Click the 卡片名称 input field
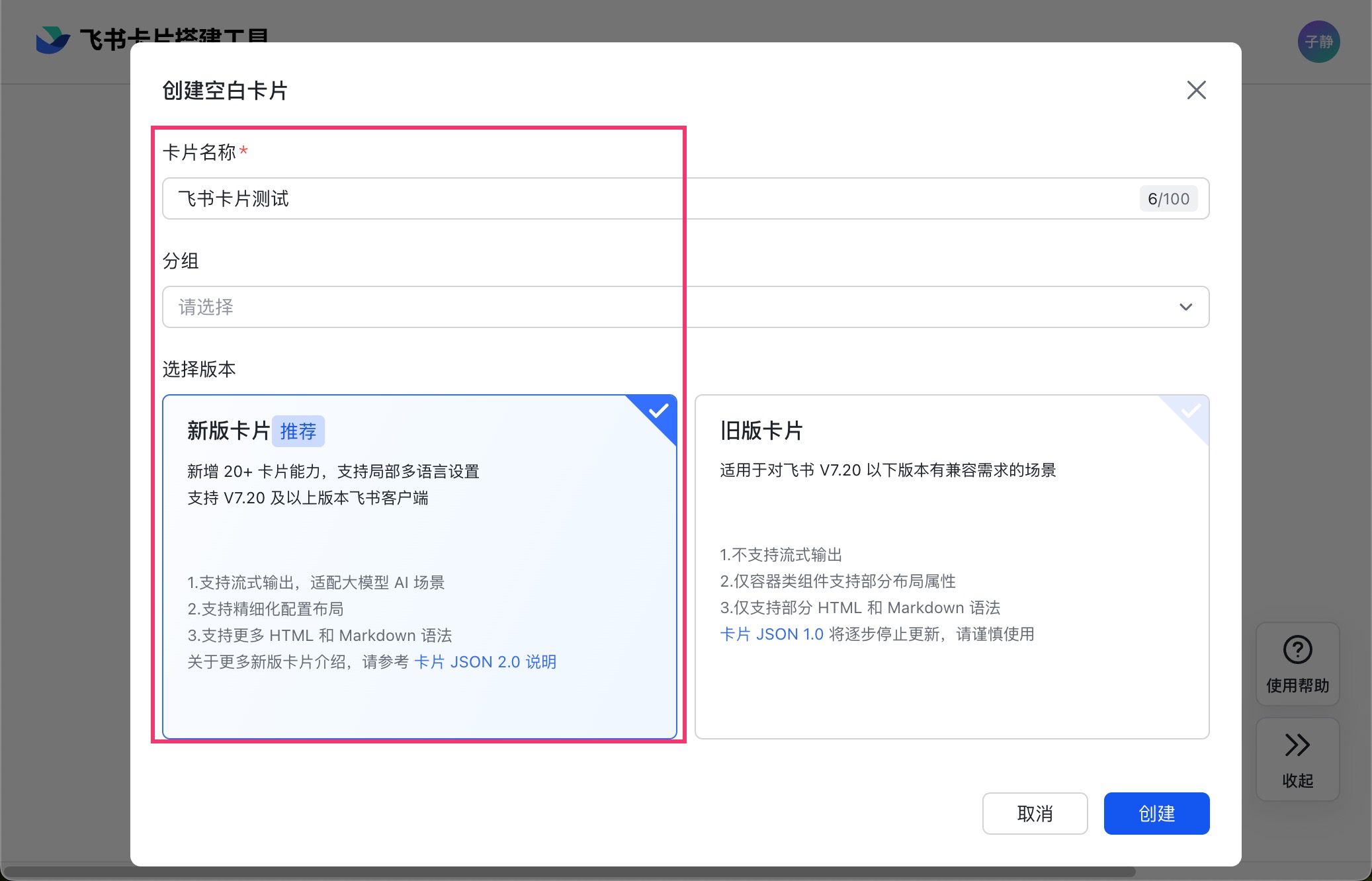 (685, 198)
